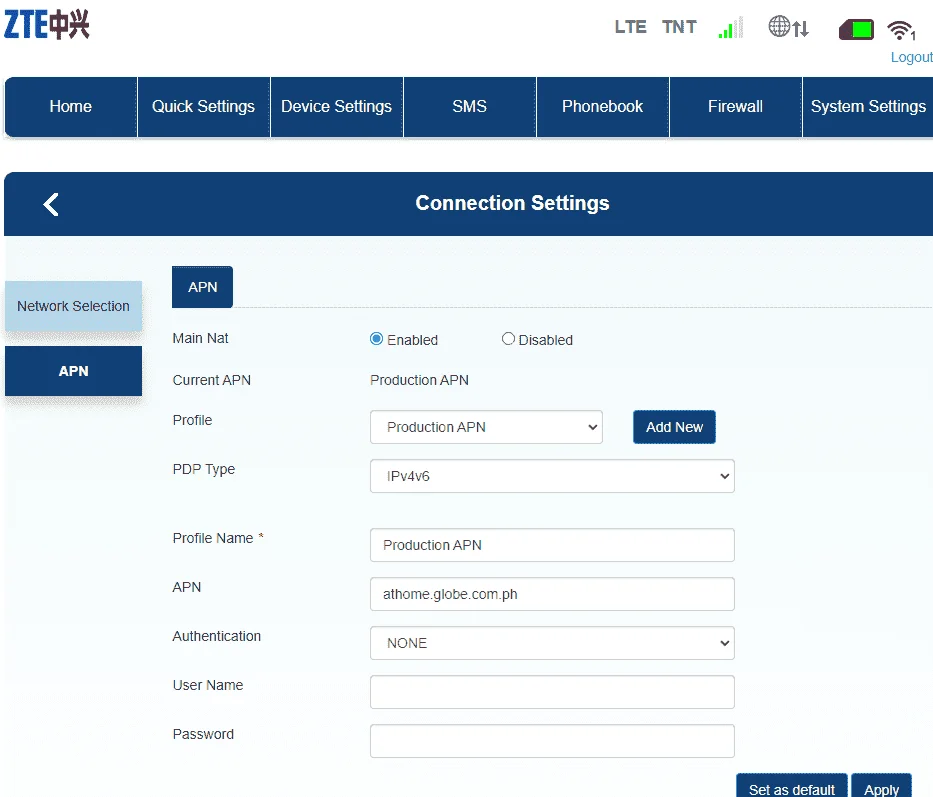Open the PDP Type dropdown
Screen dimensions: 933x797
click(552, 476)
